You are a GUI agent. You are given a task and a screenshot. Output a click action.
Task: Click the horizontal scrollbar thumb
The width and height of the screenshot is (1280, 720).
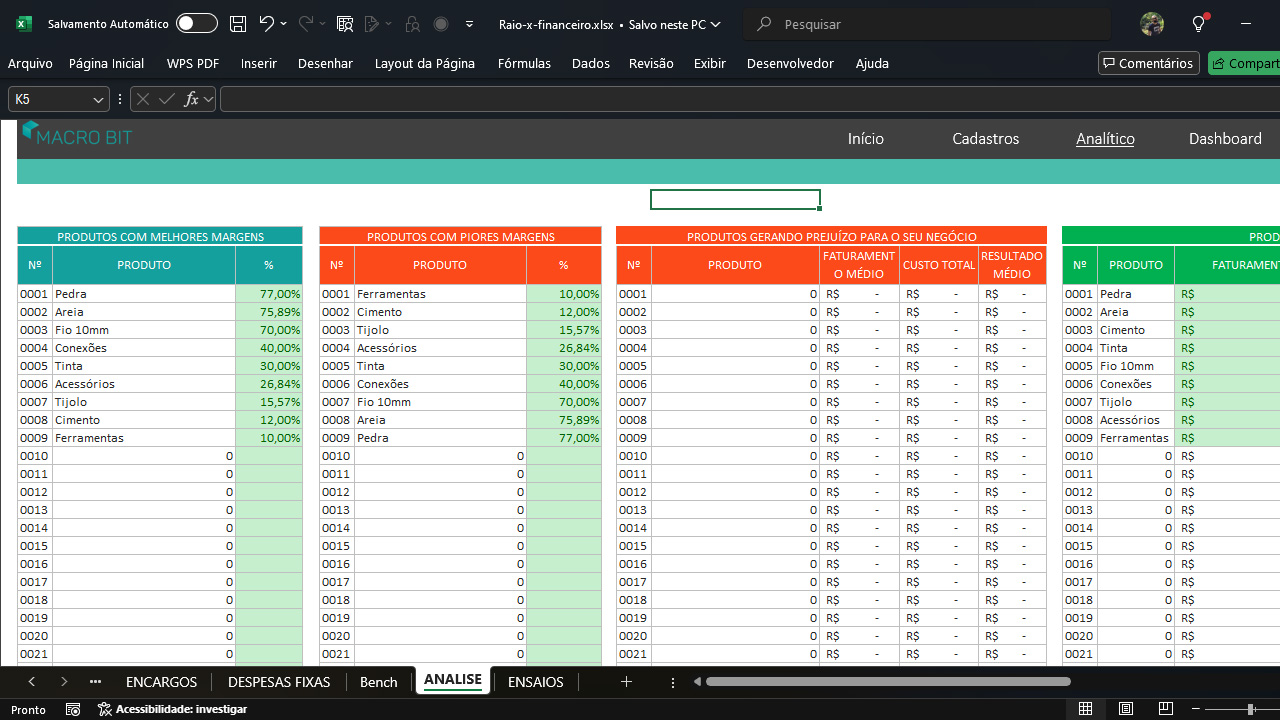(x=888, y=682)
